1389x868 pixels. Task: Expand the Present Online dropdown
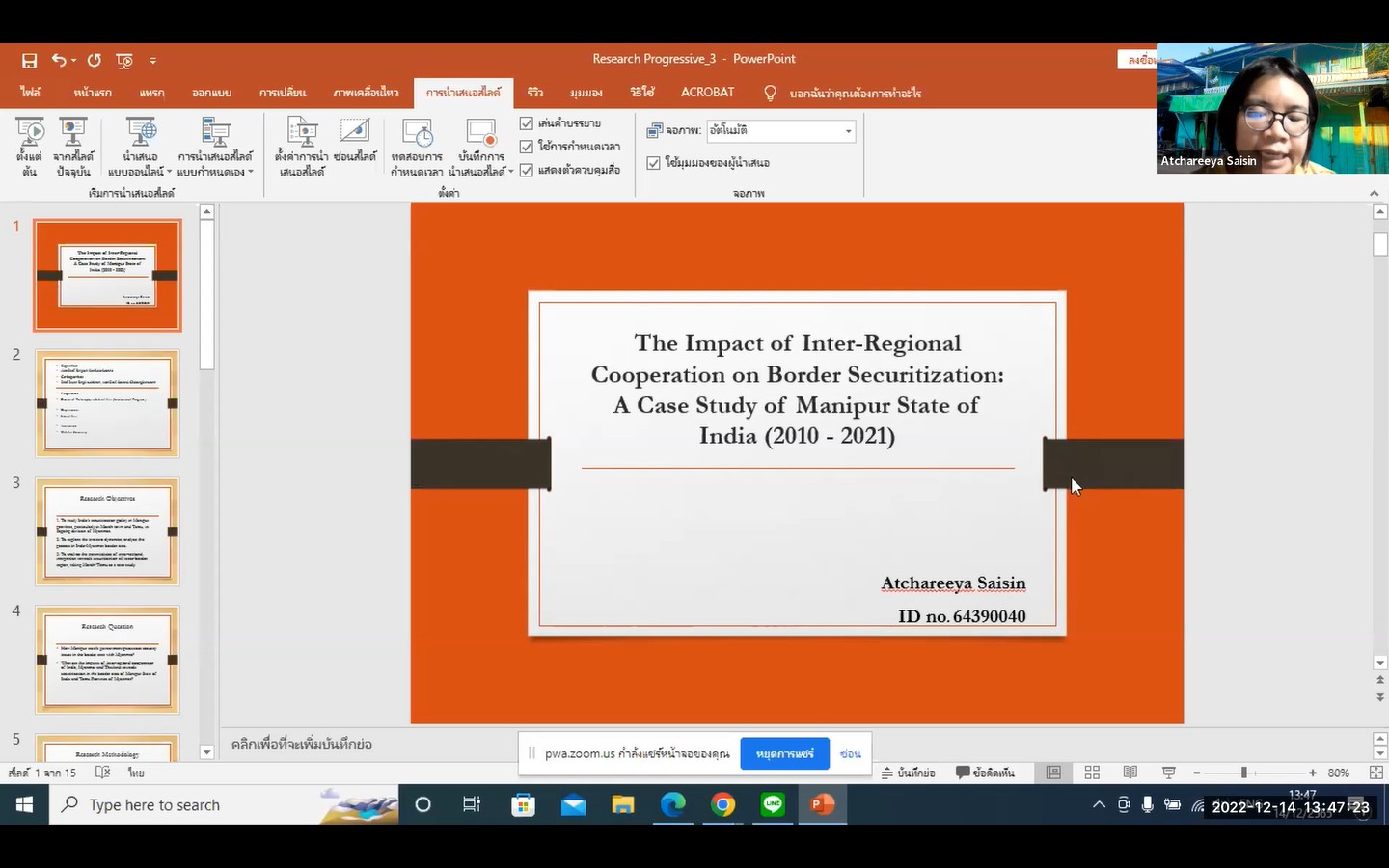[x=170, y=172]
